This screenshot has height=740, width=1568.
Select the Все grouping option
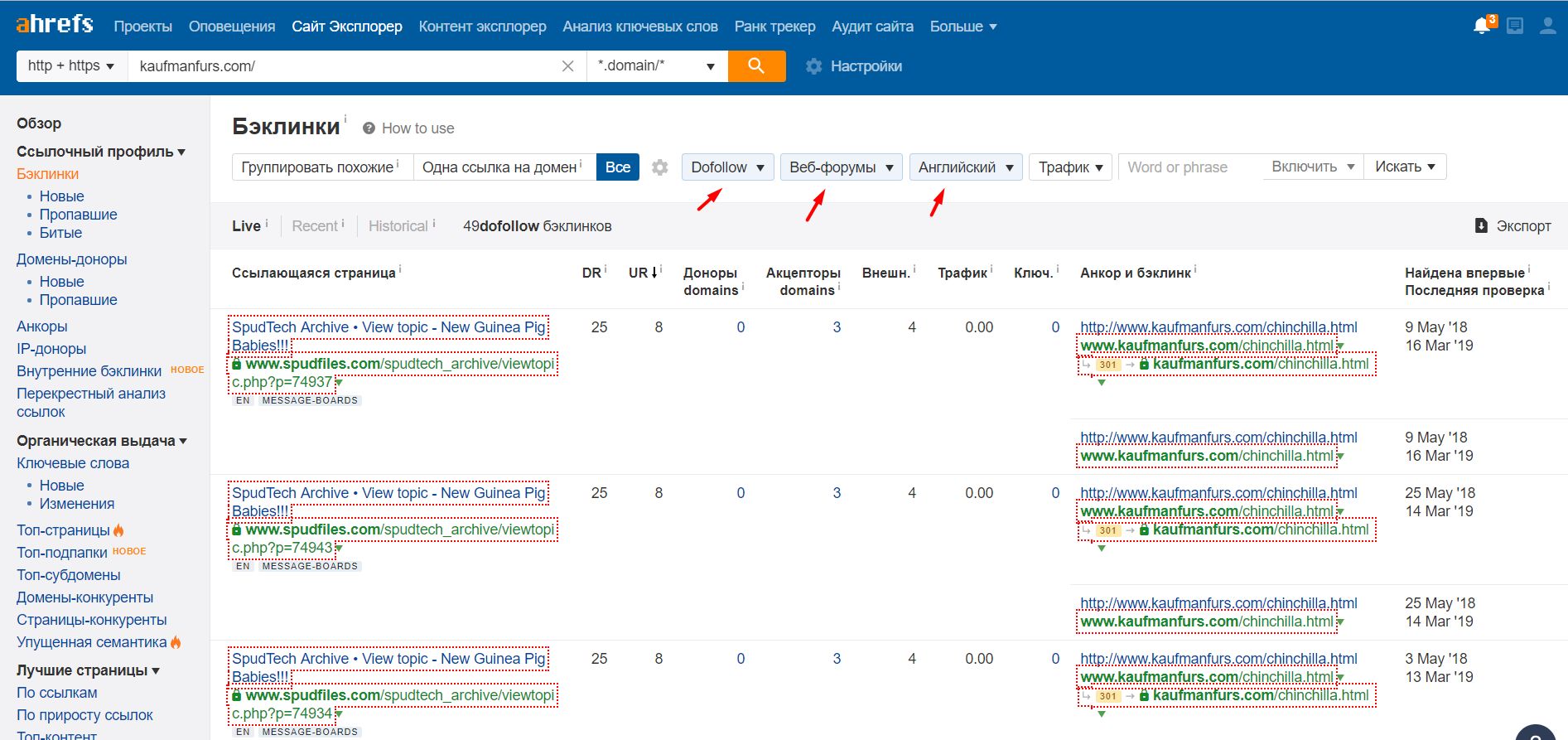[618, 167]
